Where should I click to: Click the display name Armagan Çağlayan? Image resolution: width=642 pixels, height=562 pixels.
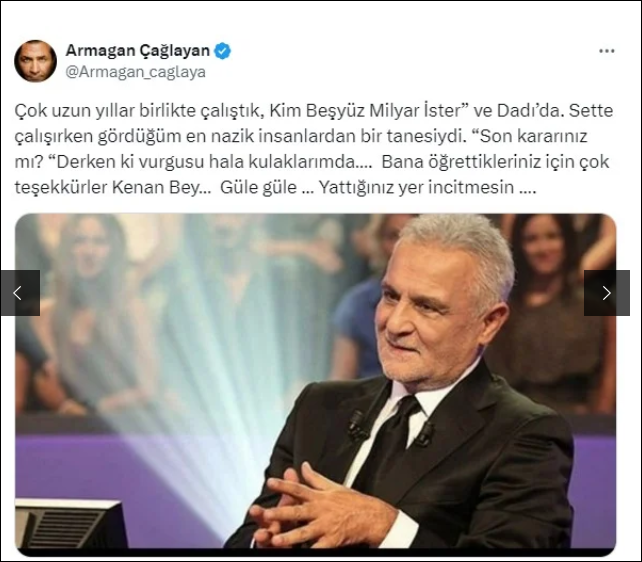pos(138,51)
